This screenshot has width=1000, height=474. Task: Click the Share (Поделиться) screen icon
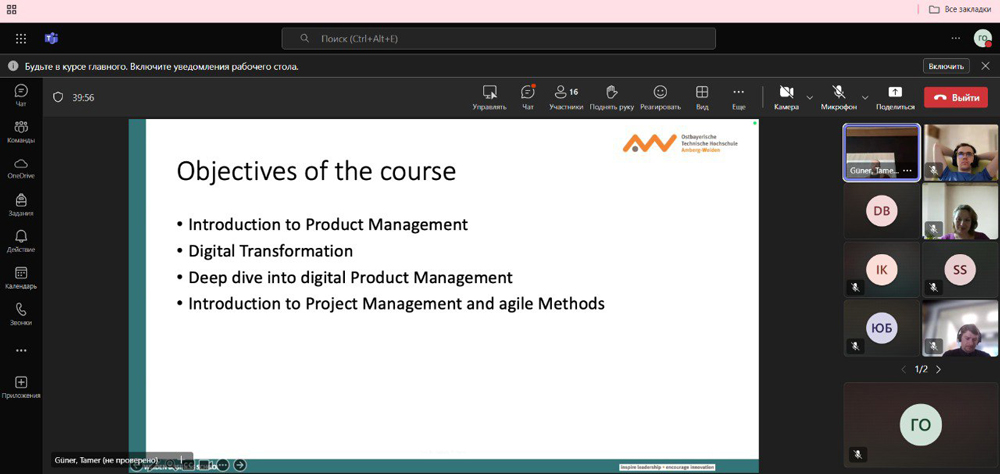(895, 96)
